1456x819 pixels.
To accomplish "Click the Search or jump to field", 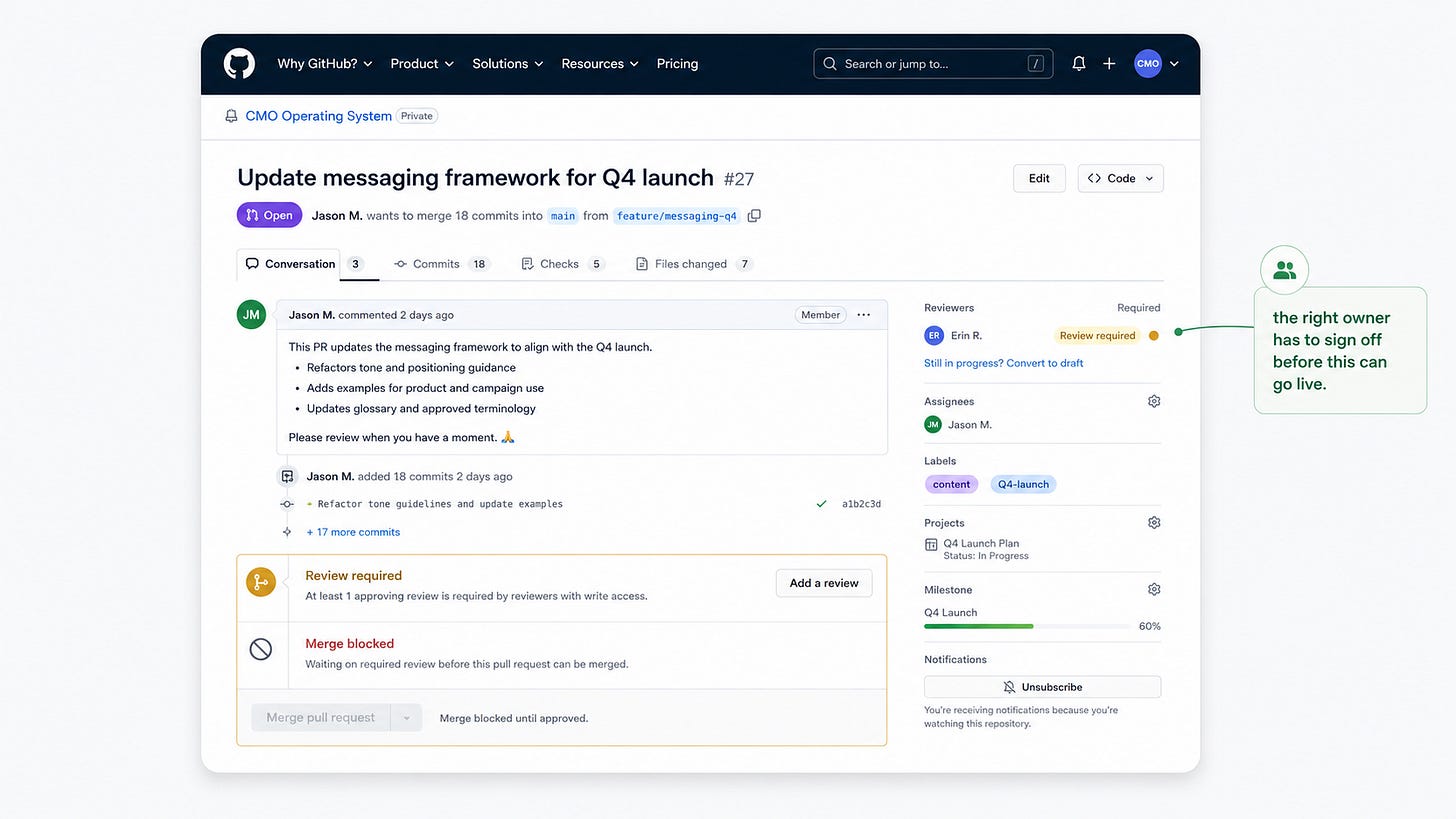I will (933, 64).
